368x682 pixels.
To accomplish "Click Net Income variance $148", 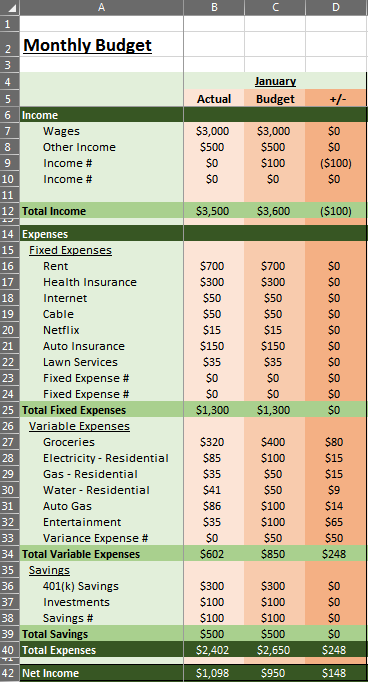I will pyautogui.click(x=334, y=673).
